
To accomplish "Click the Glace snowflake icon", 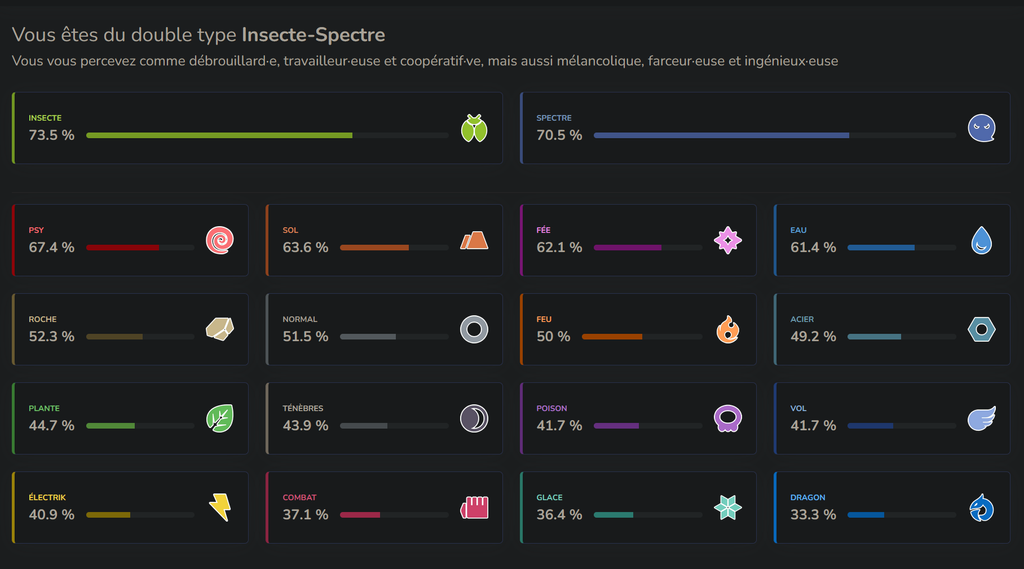I will (x=728, y=508).
